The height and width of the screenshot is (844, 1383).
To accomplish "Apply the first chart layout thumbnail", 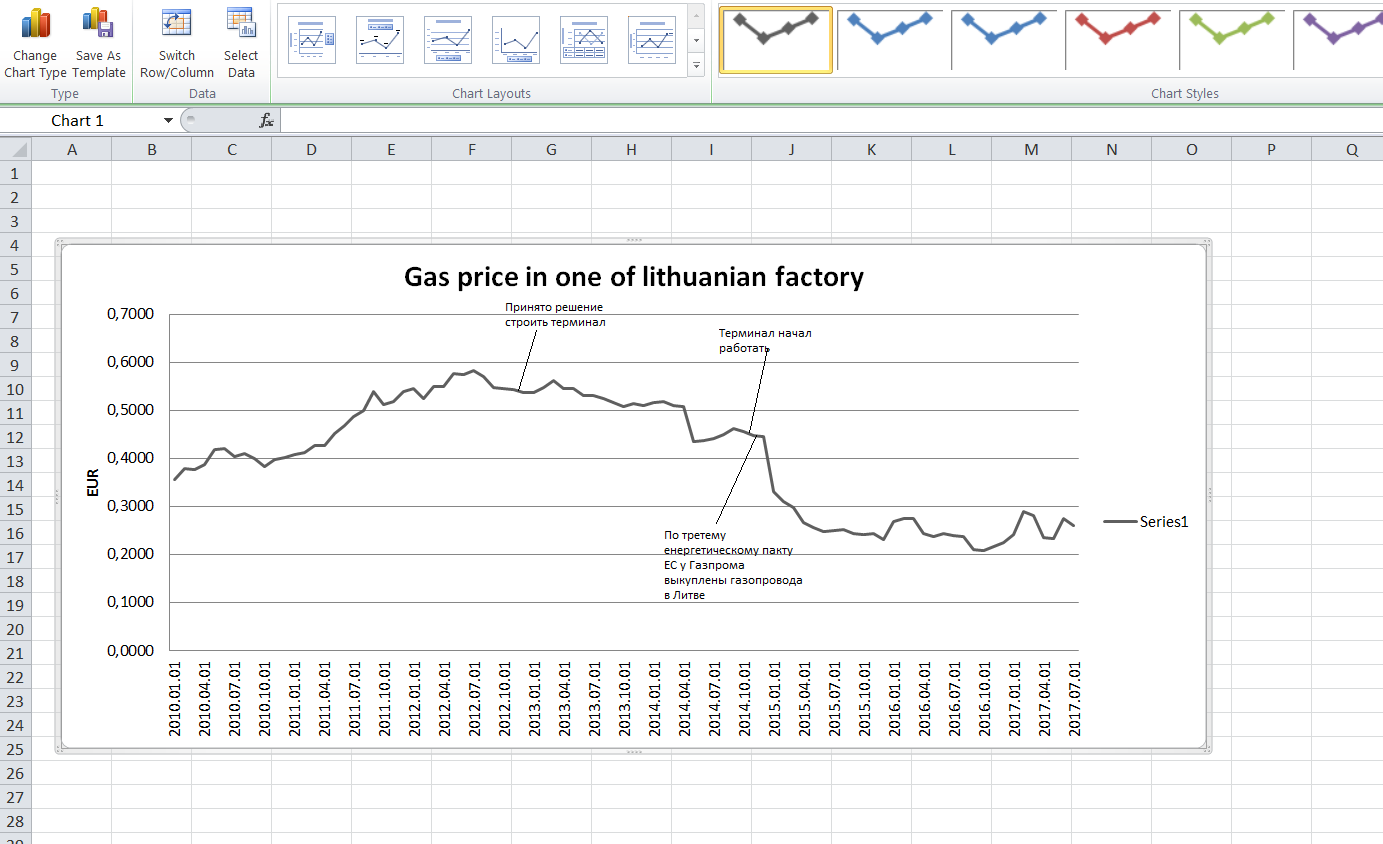I will point(312,40).
